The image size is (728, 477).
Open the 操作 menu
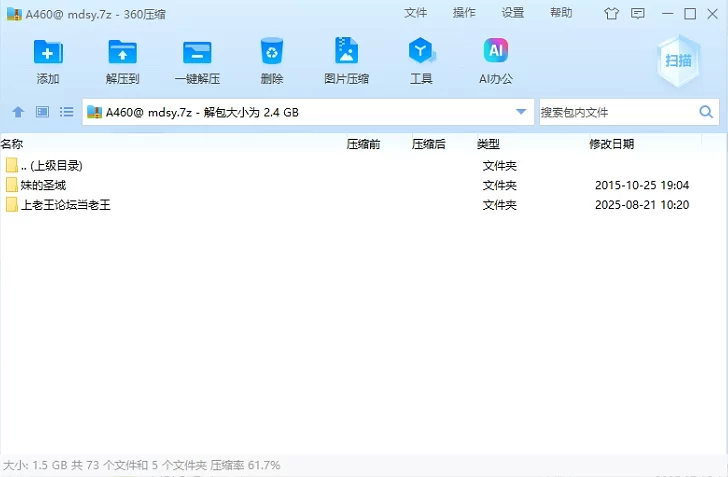click(x=464, y=13)
